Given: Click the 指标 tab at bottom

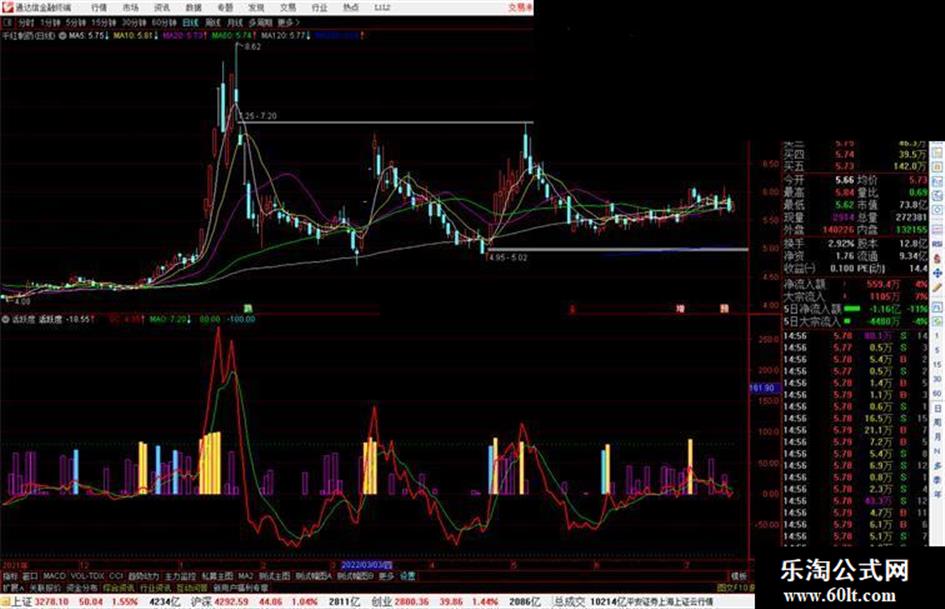Looking at the screenshot, I should (x=11, y=576).
